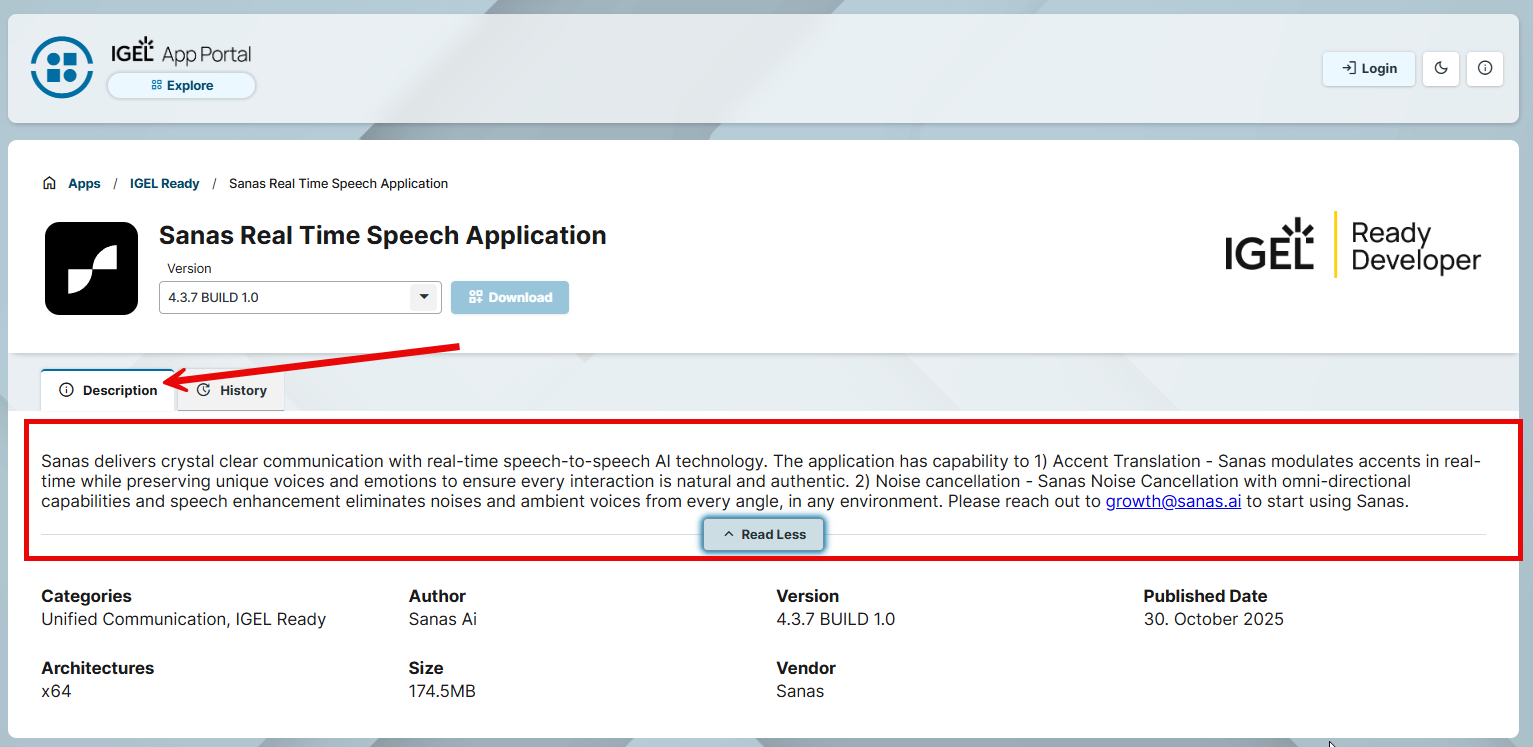Switch to the Description tab
The width and height of the screenshot is (1533, 747).
(108, 390)
